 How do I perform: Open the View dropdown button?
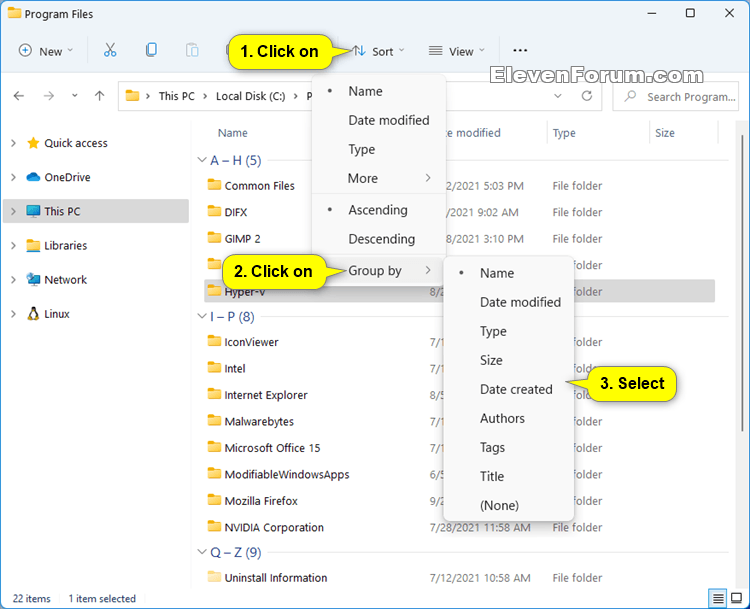[457, 51]
